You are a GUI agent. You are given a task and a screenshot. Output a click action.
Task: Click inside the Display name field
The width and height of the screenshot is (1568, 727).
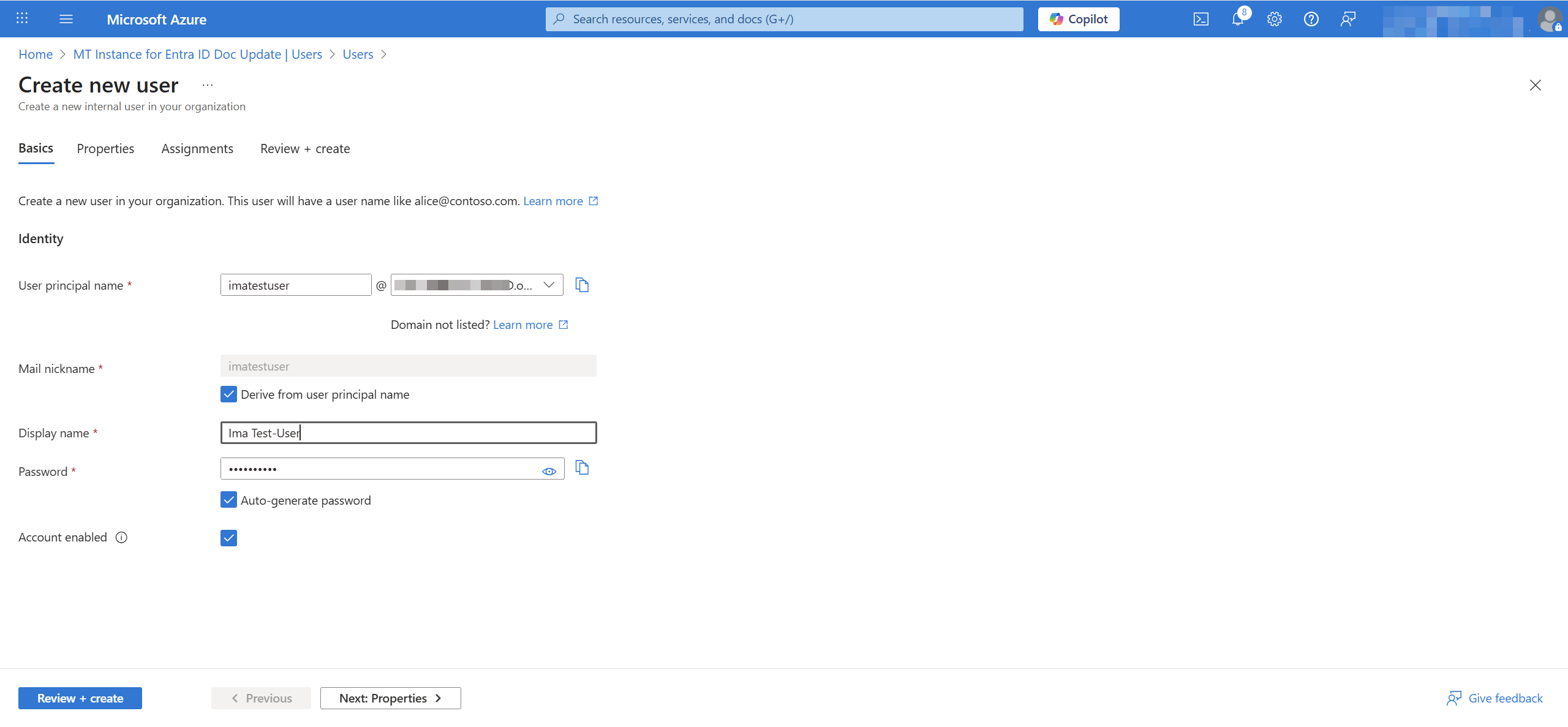coord(409,432)
